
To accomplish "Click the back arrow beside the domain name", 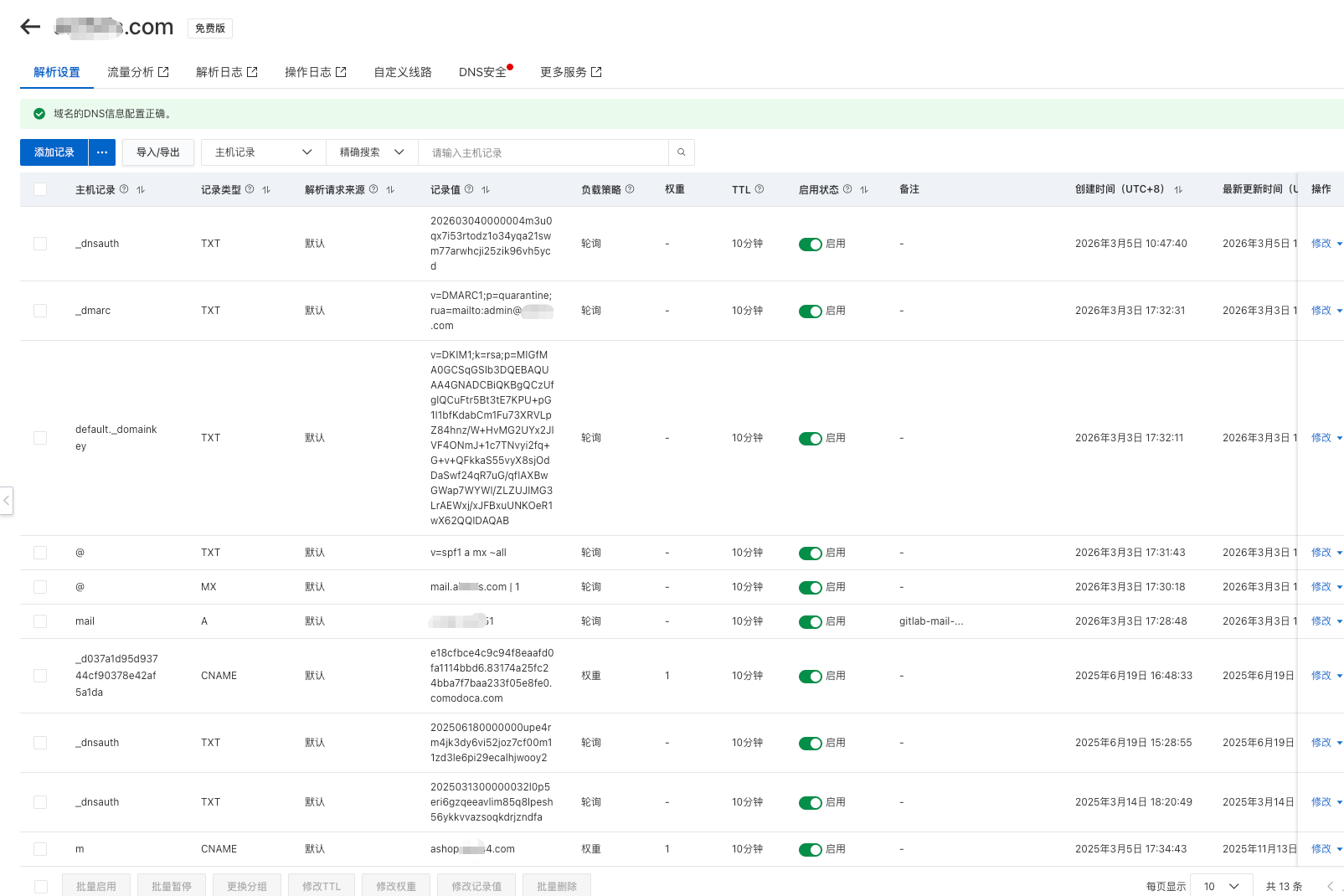I will click(x=30, y=27).
